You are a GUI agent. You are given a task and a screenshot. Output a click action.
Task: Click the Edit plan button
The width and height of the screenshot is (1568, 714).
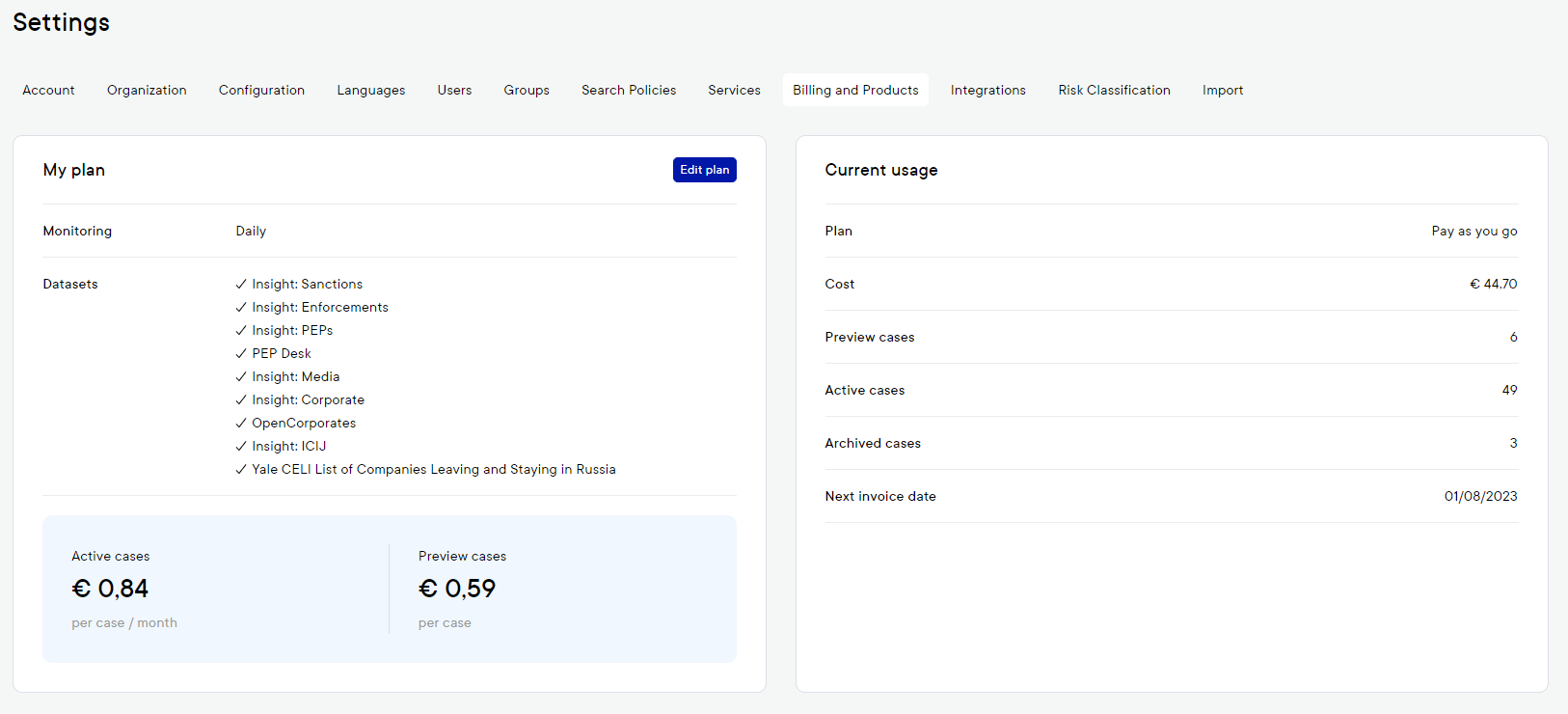pyautogui.click(x=705, y=170)
